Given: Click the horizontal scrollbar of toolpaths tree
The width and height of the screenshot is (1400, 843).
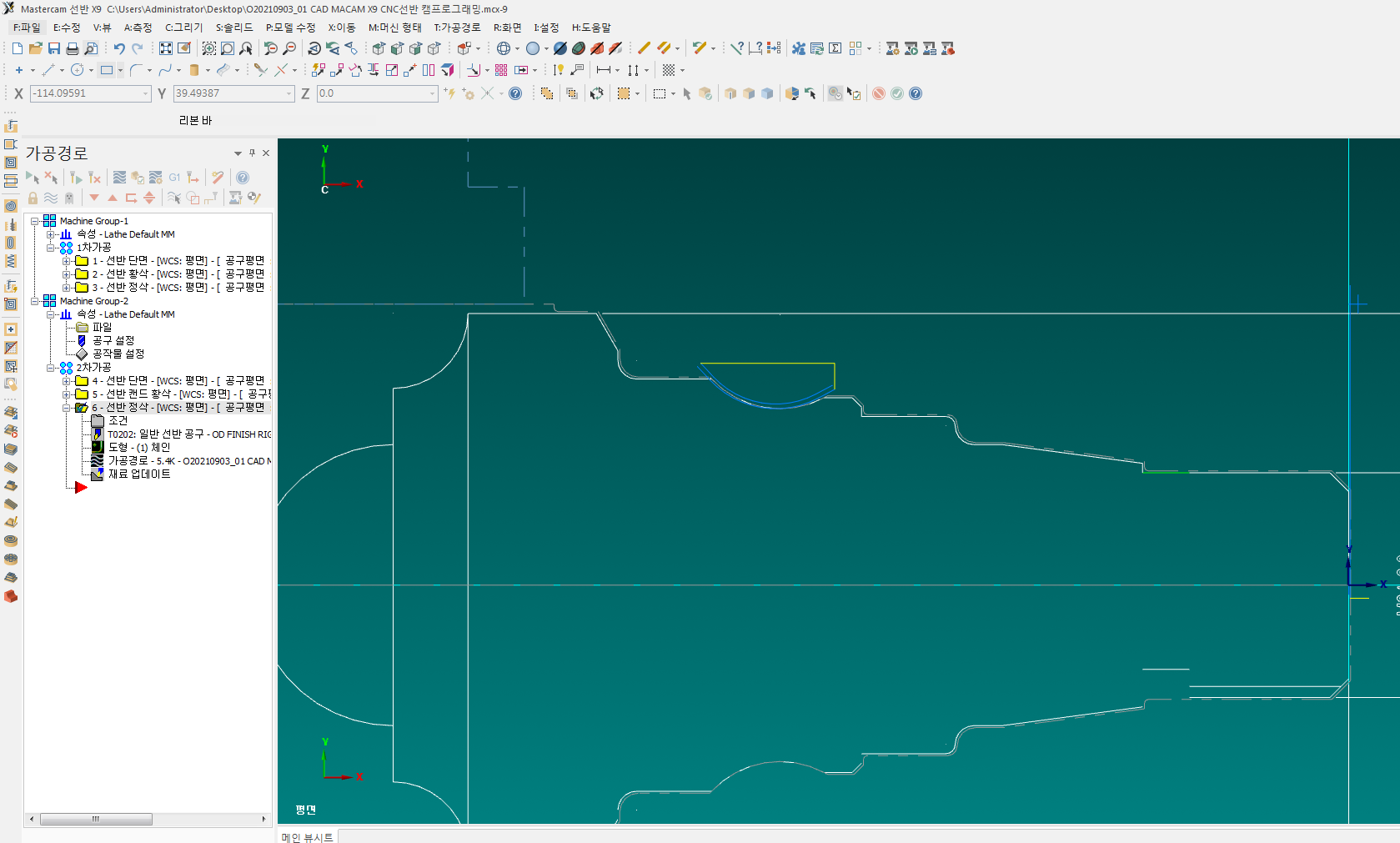Looking at the screenshot, I should tap(96, 819).
